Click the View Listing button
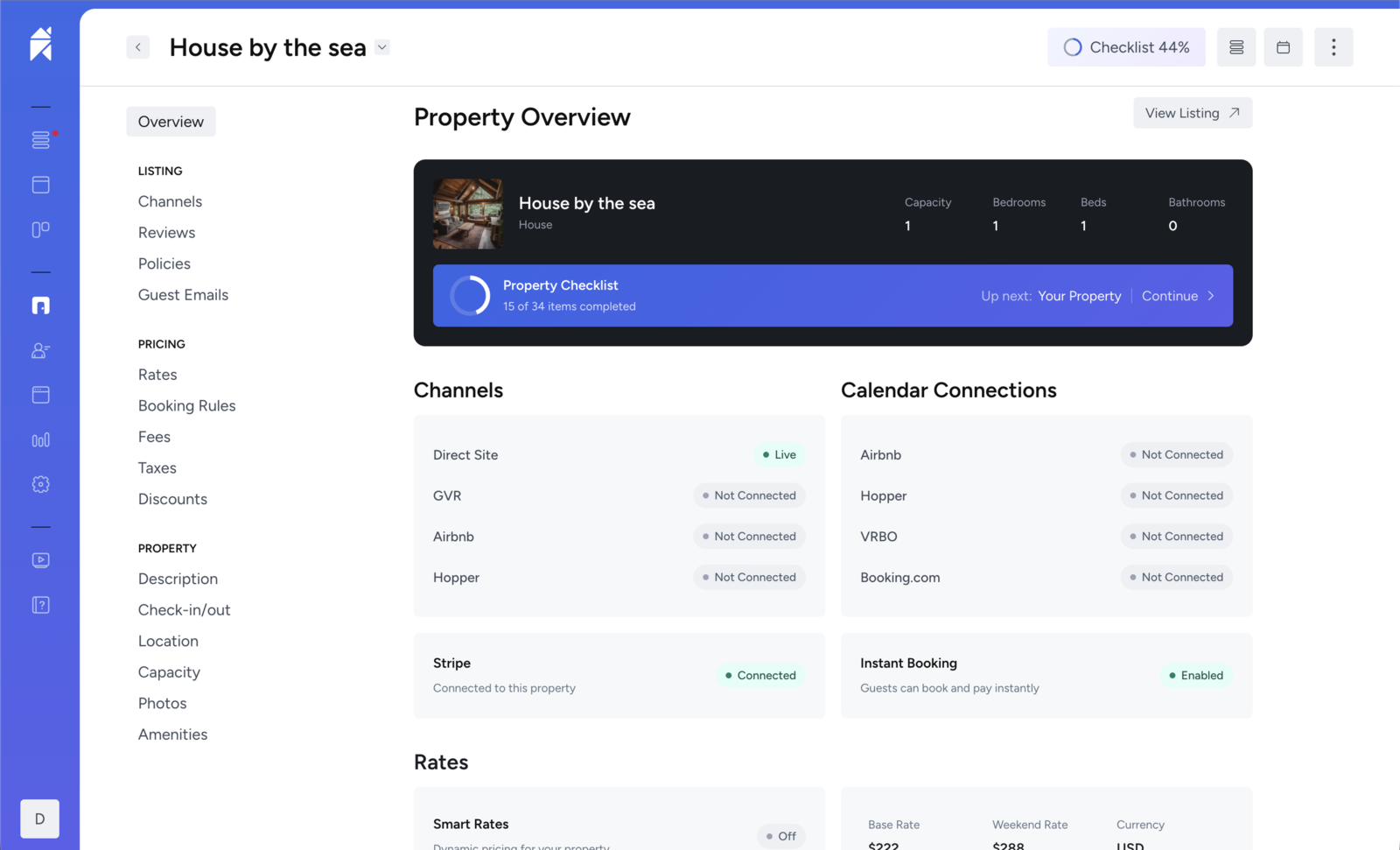This screenshot has height=850, width=1400. (x=1193, y=113)
